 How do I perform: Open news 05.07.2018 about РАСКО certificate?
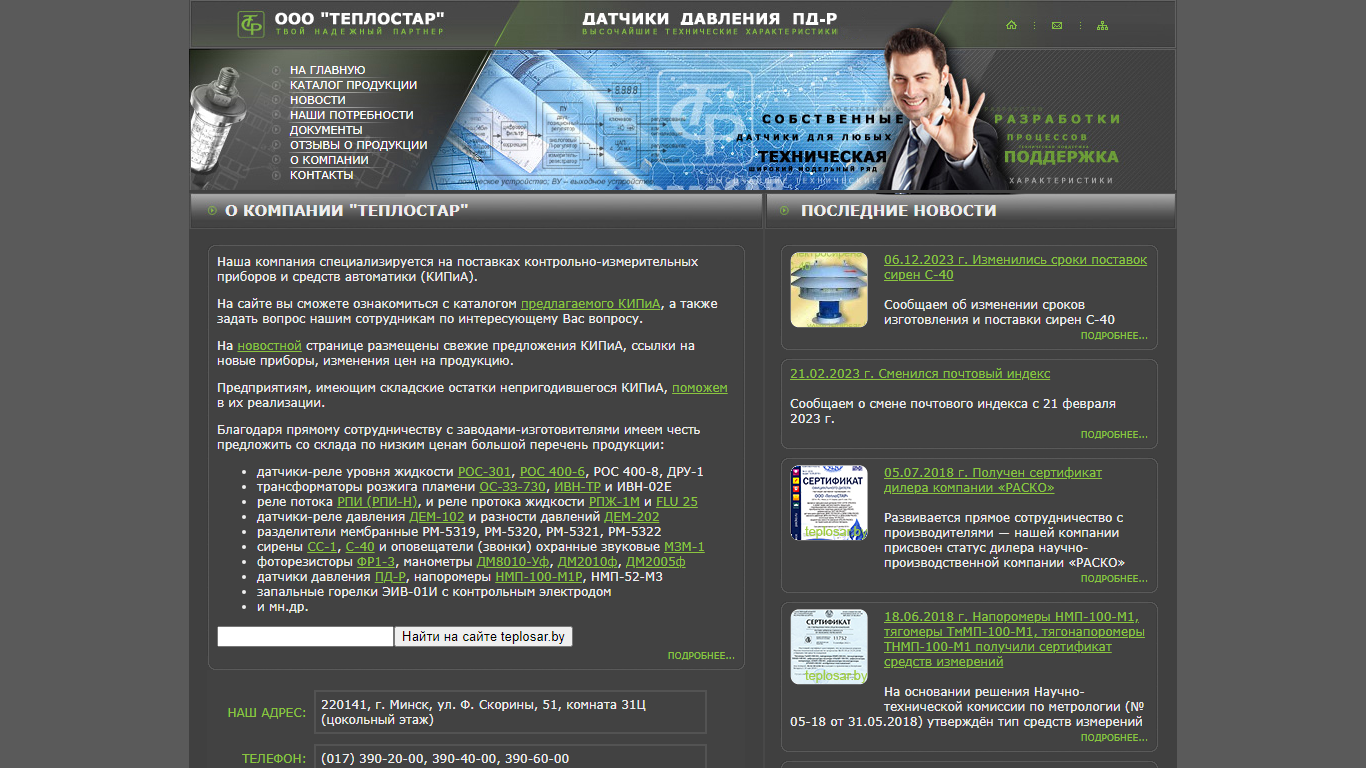coord(993,480)
